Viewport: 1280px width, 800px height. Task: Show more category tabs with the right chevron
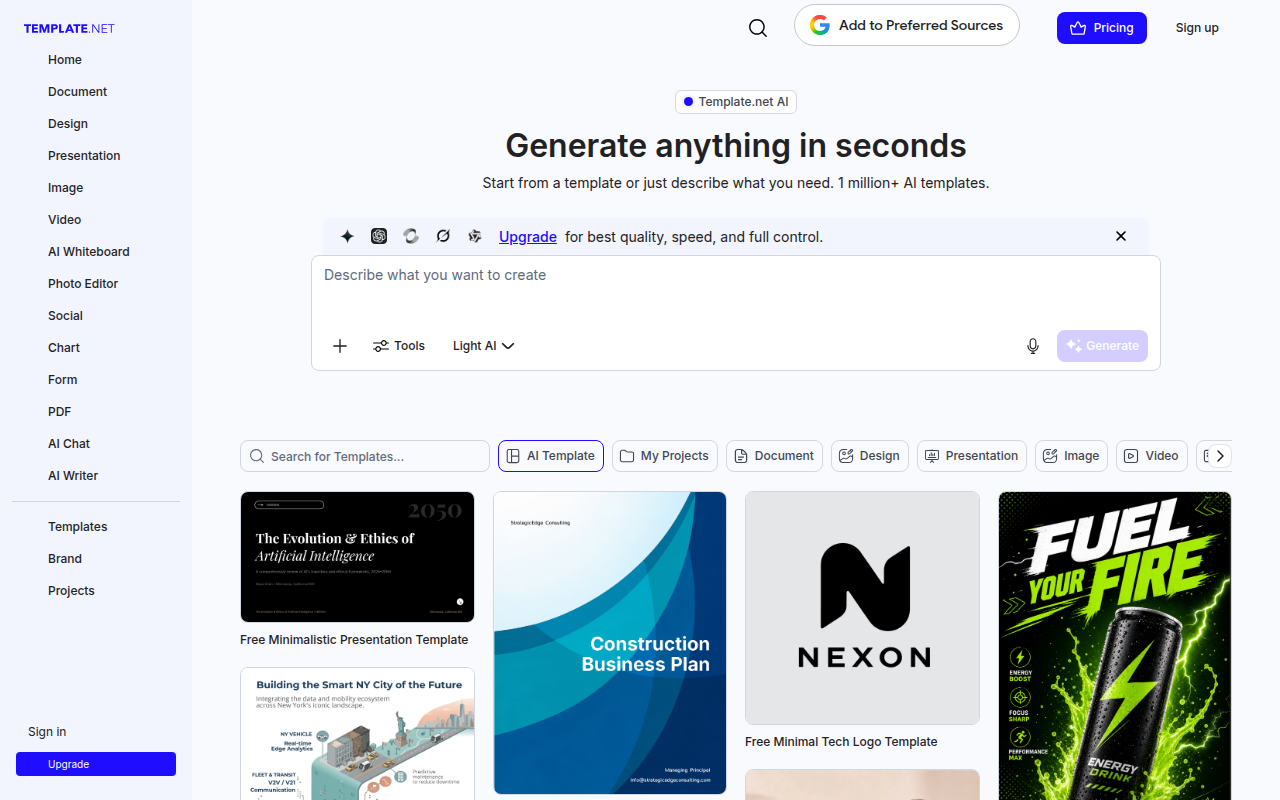tap(1219, 456)
